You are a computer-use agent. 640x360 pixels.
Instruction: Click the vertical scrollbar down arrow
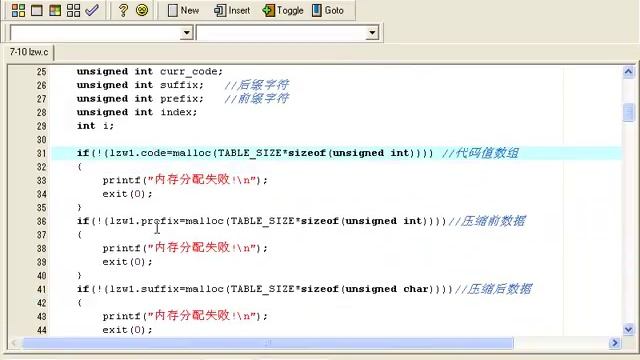click(628, 329)
